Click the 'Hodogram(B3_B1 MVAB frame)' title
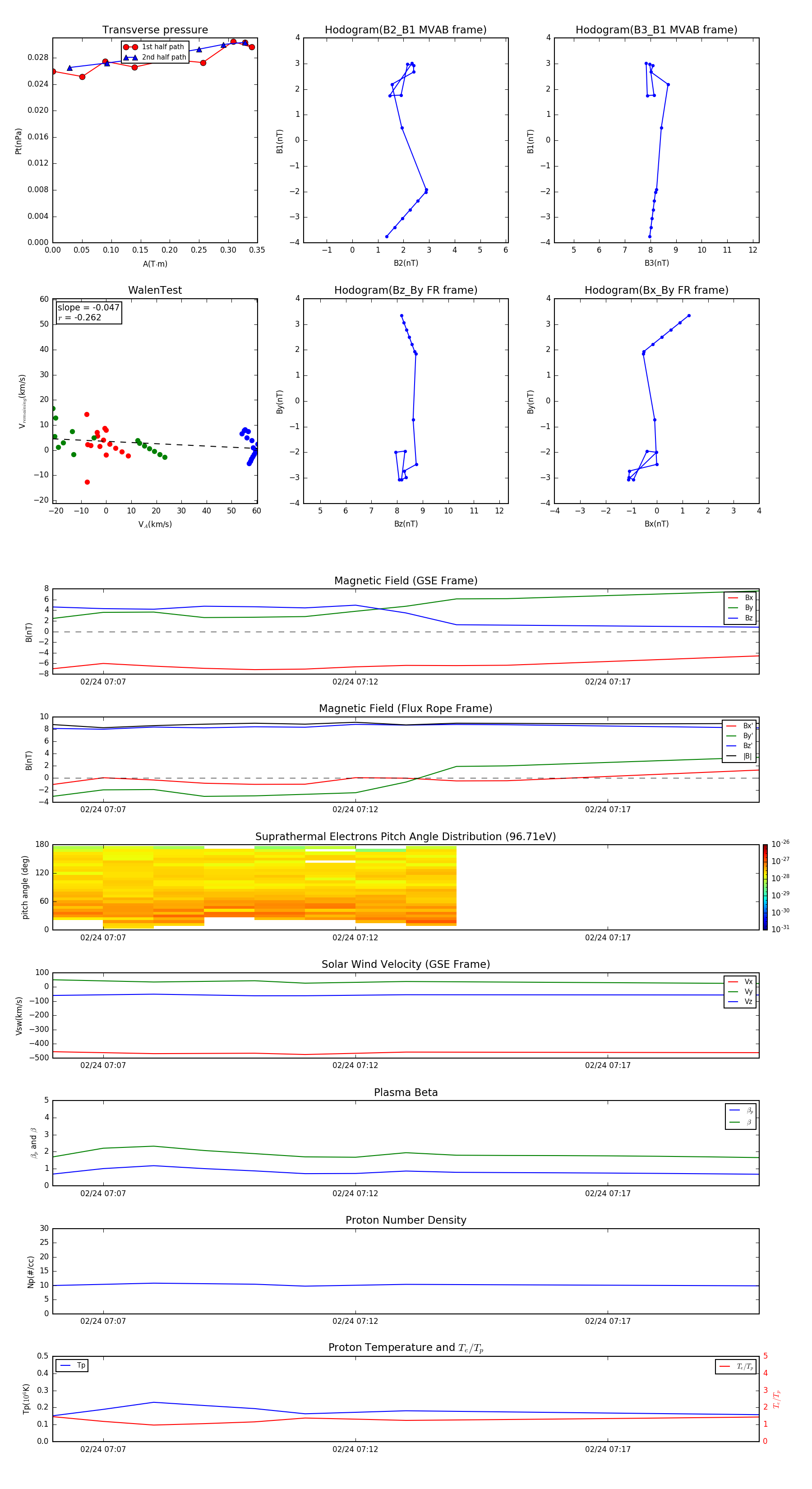Screen dimensions: 812x1489 (x=656, y=30)
